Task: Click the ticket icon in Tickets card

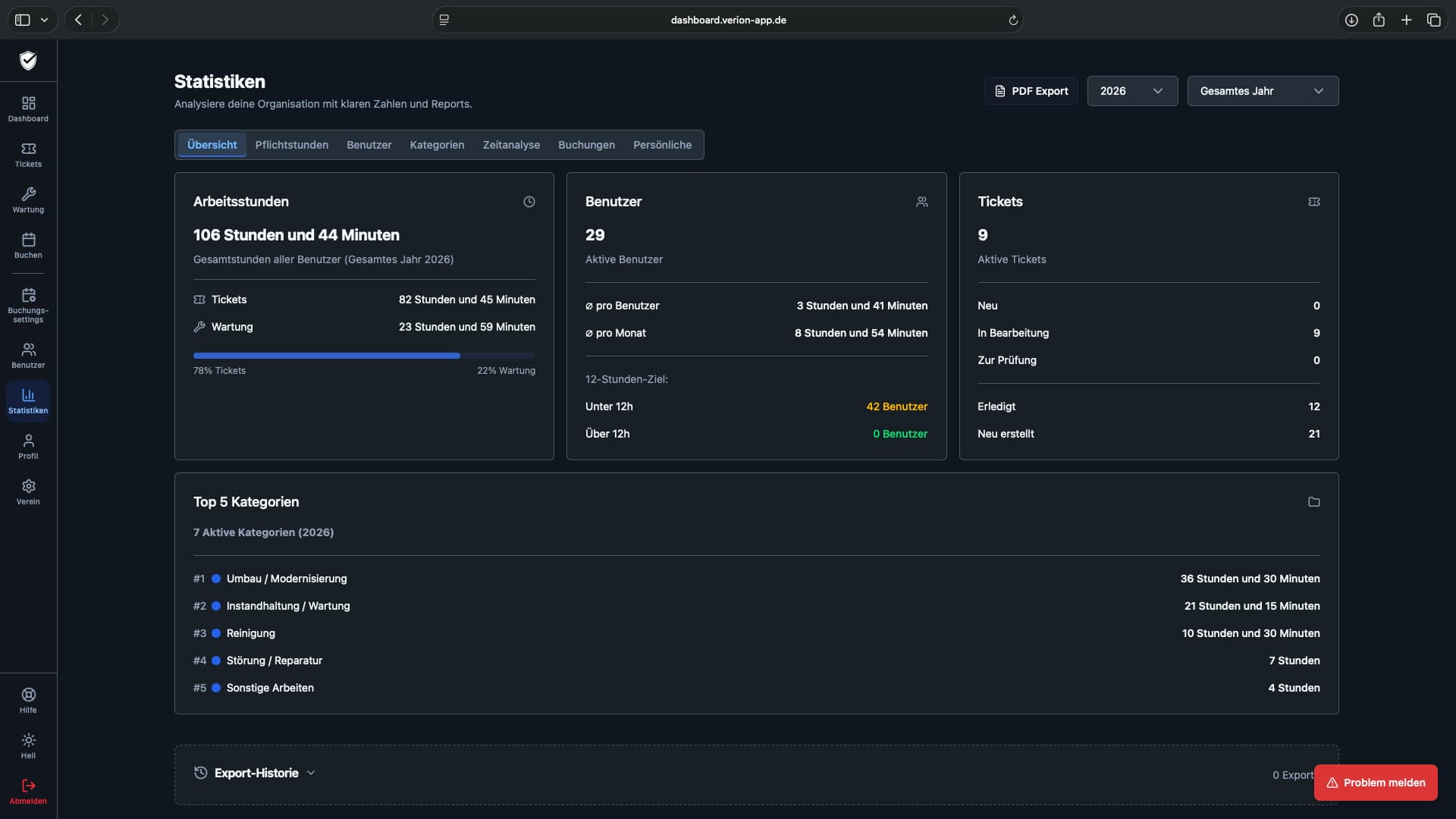Action: point(1314,202)
